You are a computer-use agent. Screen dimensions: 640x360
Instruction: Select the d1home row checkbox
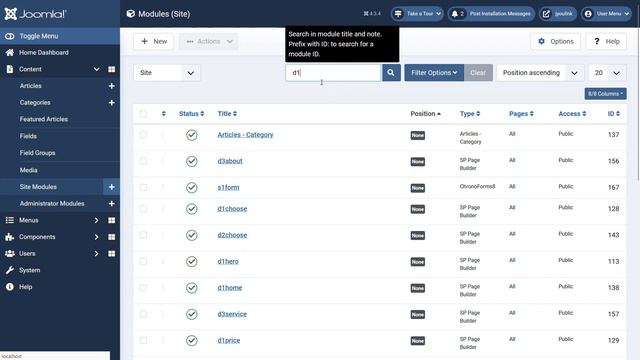(143, 288)
